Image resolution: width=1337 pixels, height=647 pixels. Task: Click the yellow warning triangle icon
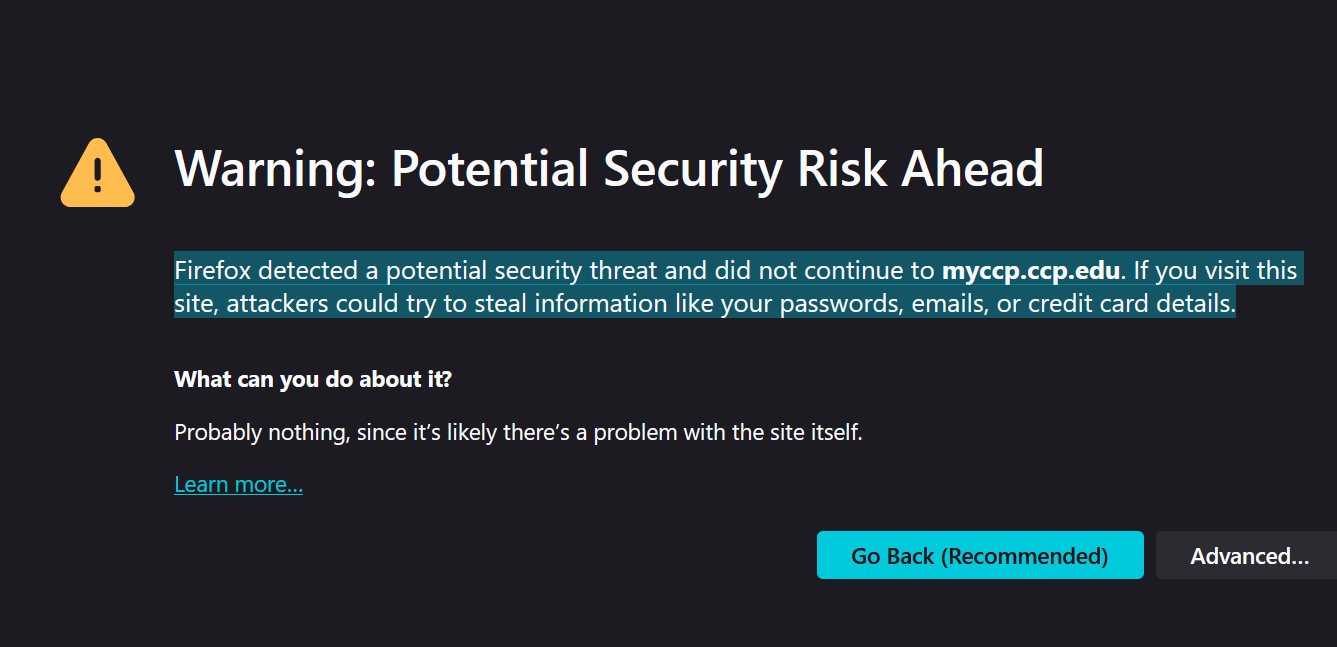point(97,175)
